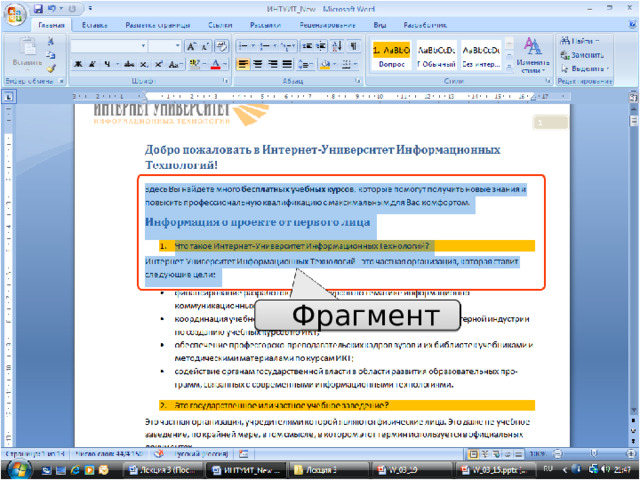
Task: Apply text highlight color marker
Action: point(194,64)
